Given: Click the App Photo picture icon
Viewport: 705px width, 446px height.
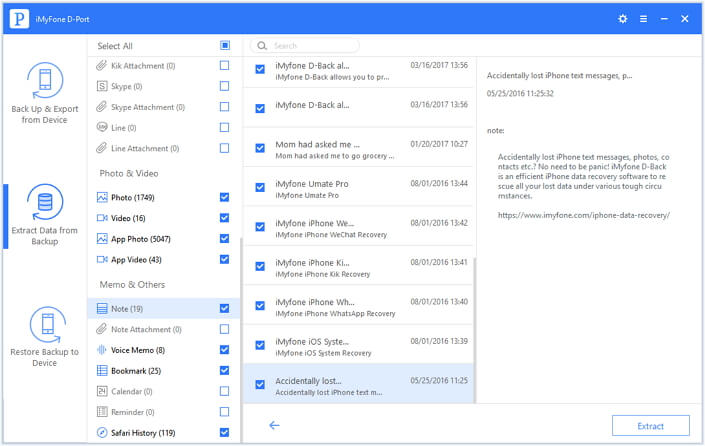Looking at the screenshot, I should coord(102,239).
